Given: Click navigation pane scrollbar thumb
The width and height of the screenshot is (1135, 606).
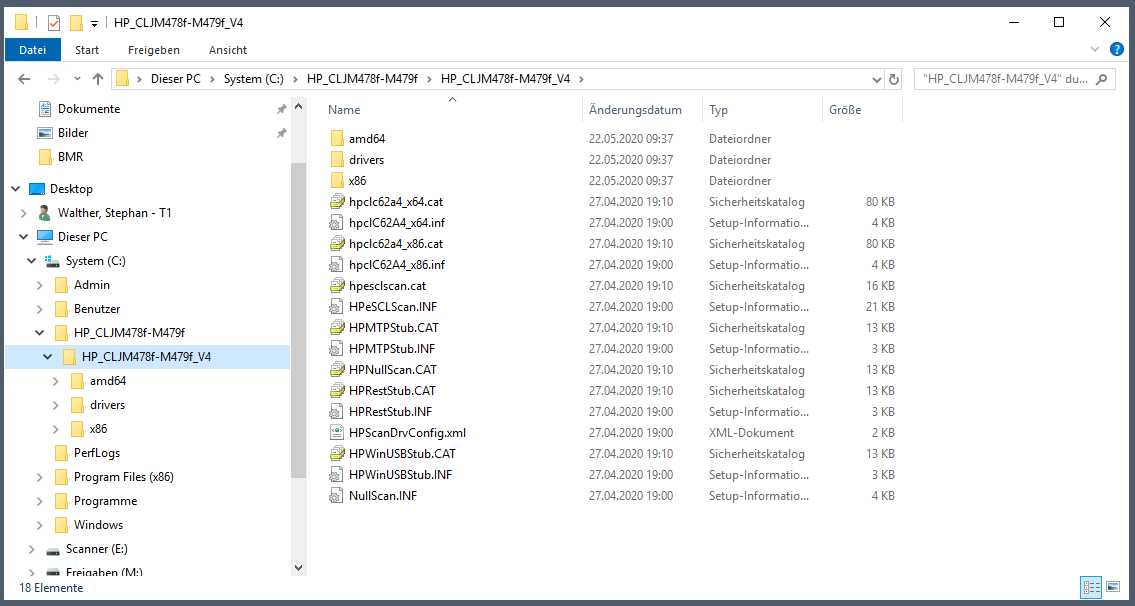Looking at the screenshot, I should (299, 321).
